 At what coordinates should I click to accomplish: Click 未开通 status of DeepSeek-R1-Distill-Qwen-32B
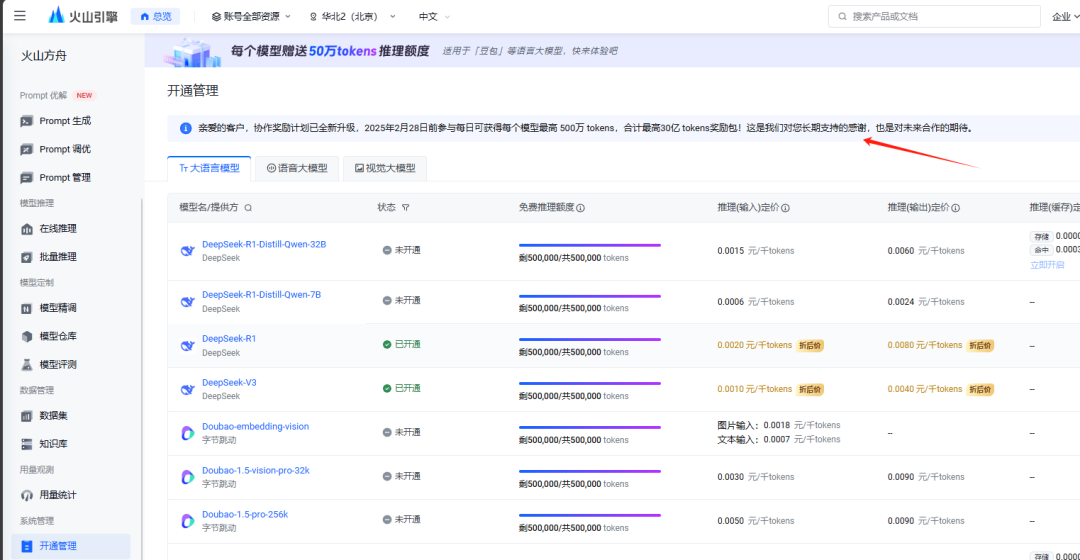[x=402, y=251]
